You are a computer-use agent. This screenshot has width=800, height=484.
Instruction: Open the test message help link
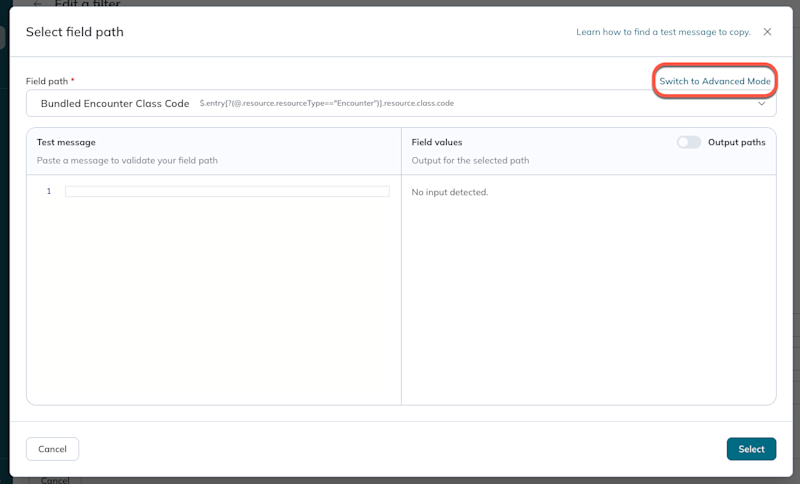(663, 32)
